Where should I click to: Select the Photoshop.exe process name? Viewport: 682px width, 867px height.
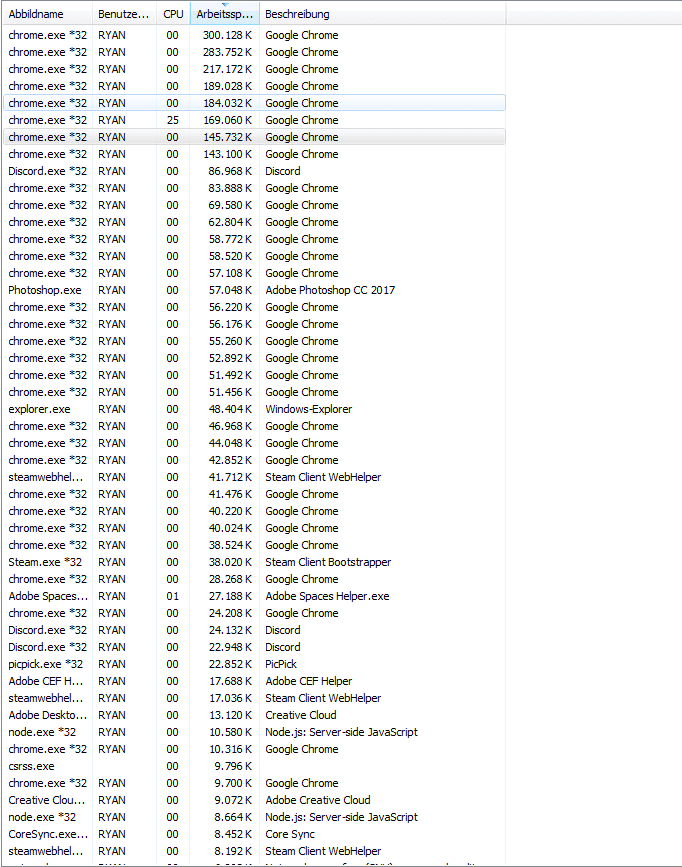[x=45, y=290]
